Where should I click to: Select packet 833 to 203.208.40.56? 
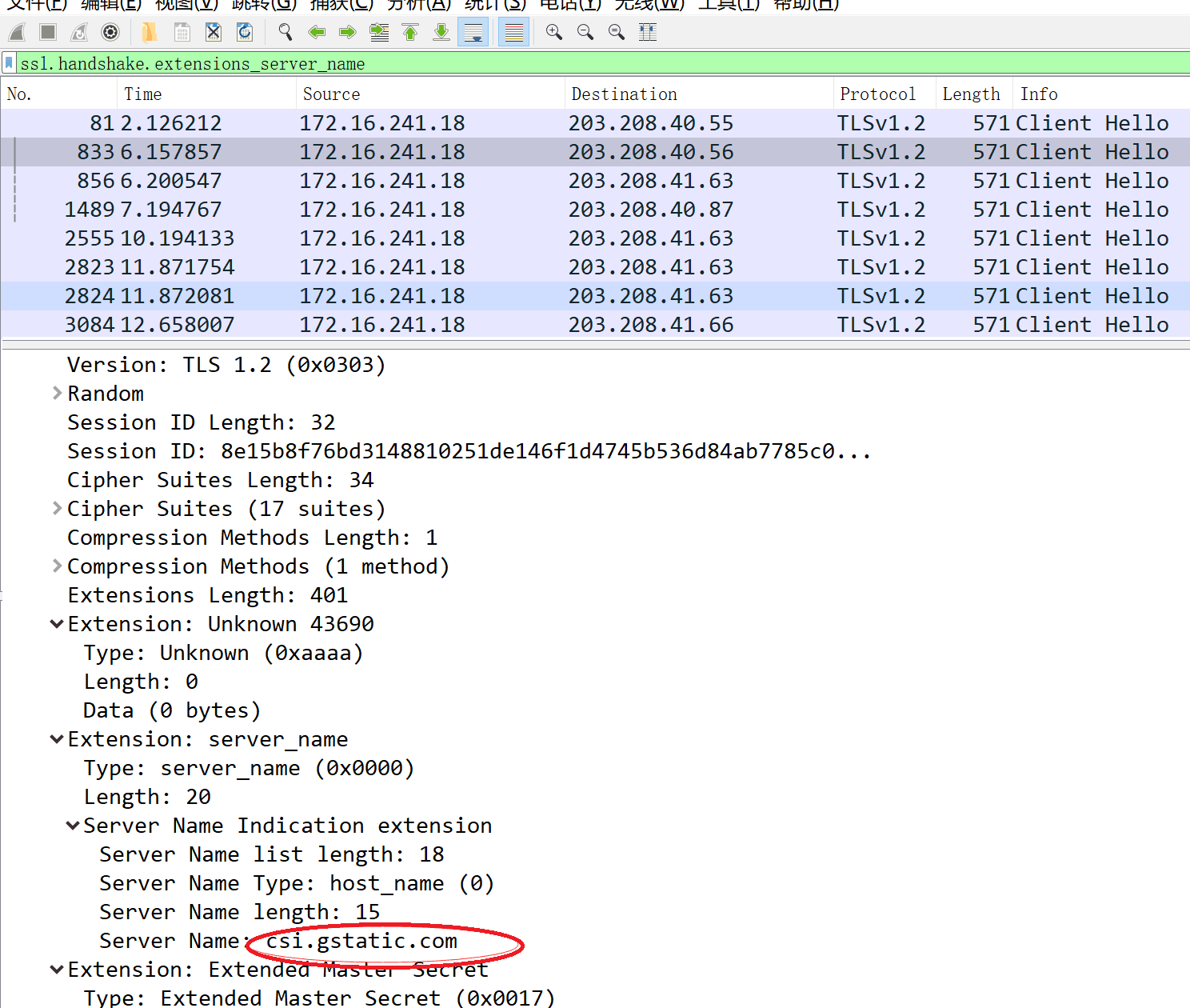[595, 152]
